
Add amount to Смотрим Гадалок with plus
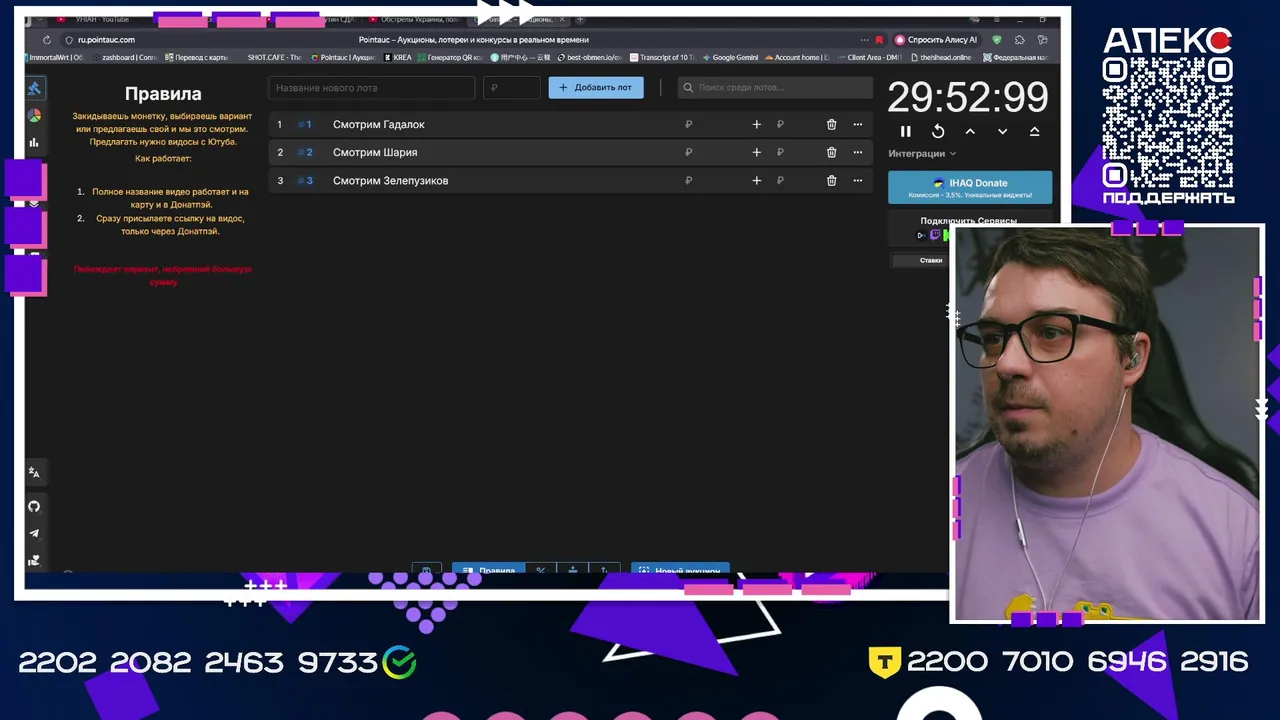(756, 124)
